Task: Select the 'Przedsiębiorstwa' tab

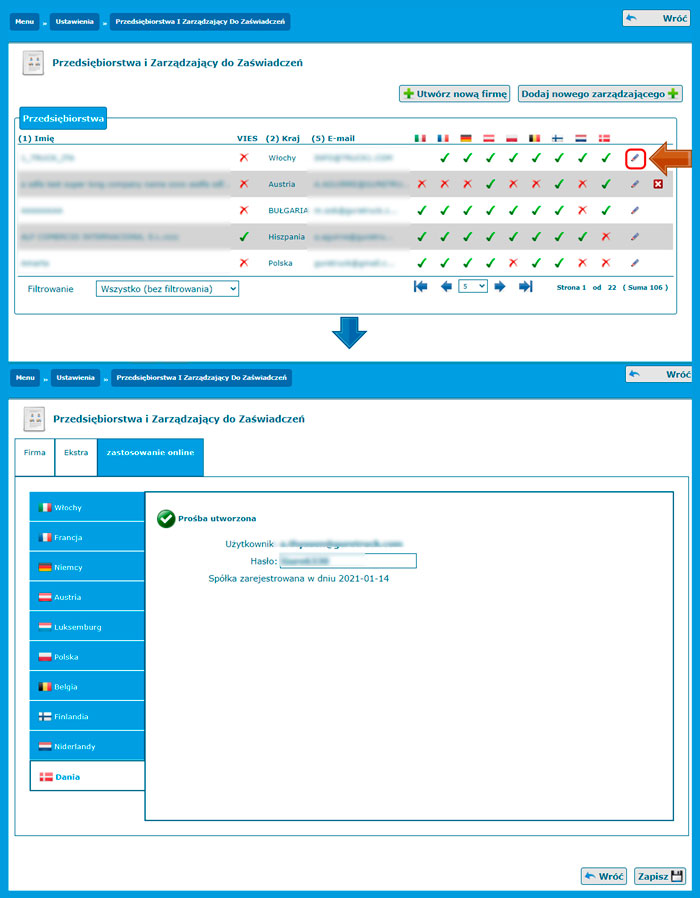Action: [x=63, y=119]
